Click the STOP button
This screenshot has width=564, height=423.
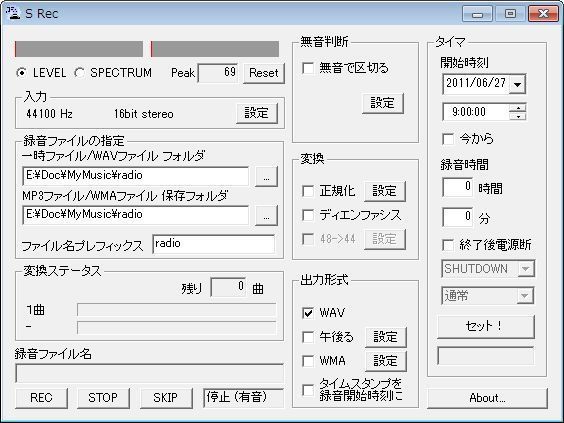(103, 398)
